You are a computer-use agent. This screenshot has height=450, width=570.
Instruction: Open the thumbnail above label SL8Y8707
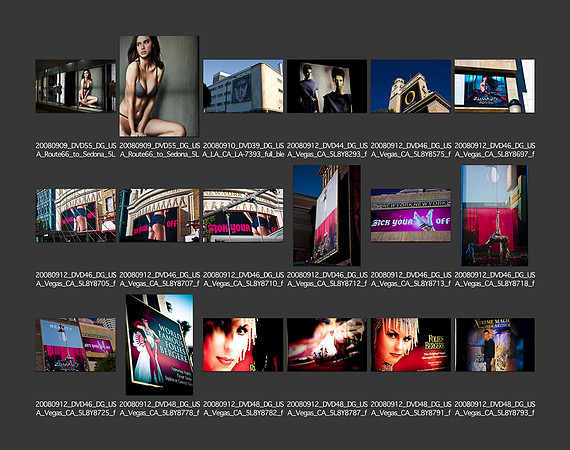159,215
